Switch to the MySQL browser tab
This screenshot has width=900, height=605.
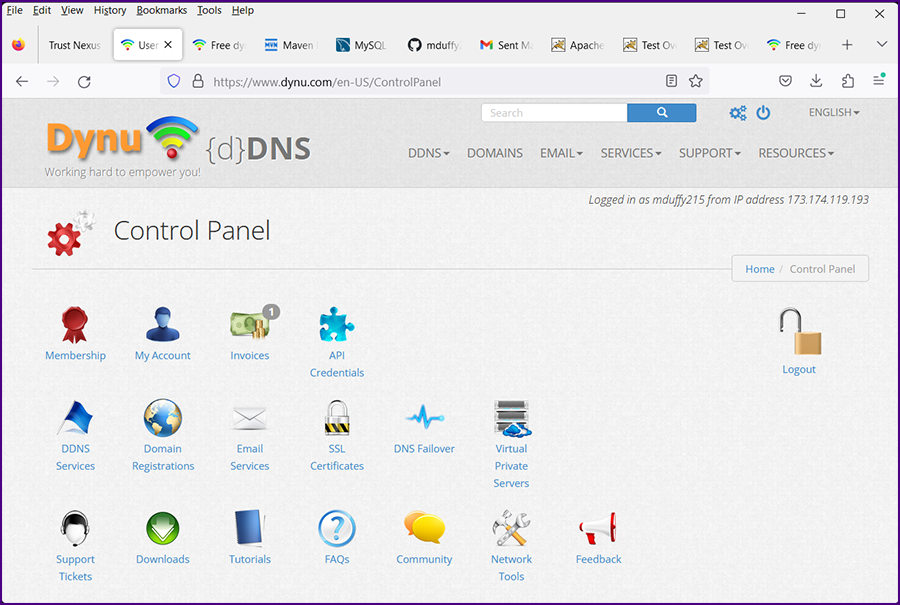click(362, 45)
